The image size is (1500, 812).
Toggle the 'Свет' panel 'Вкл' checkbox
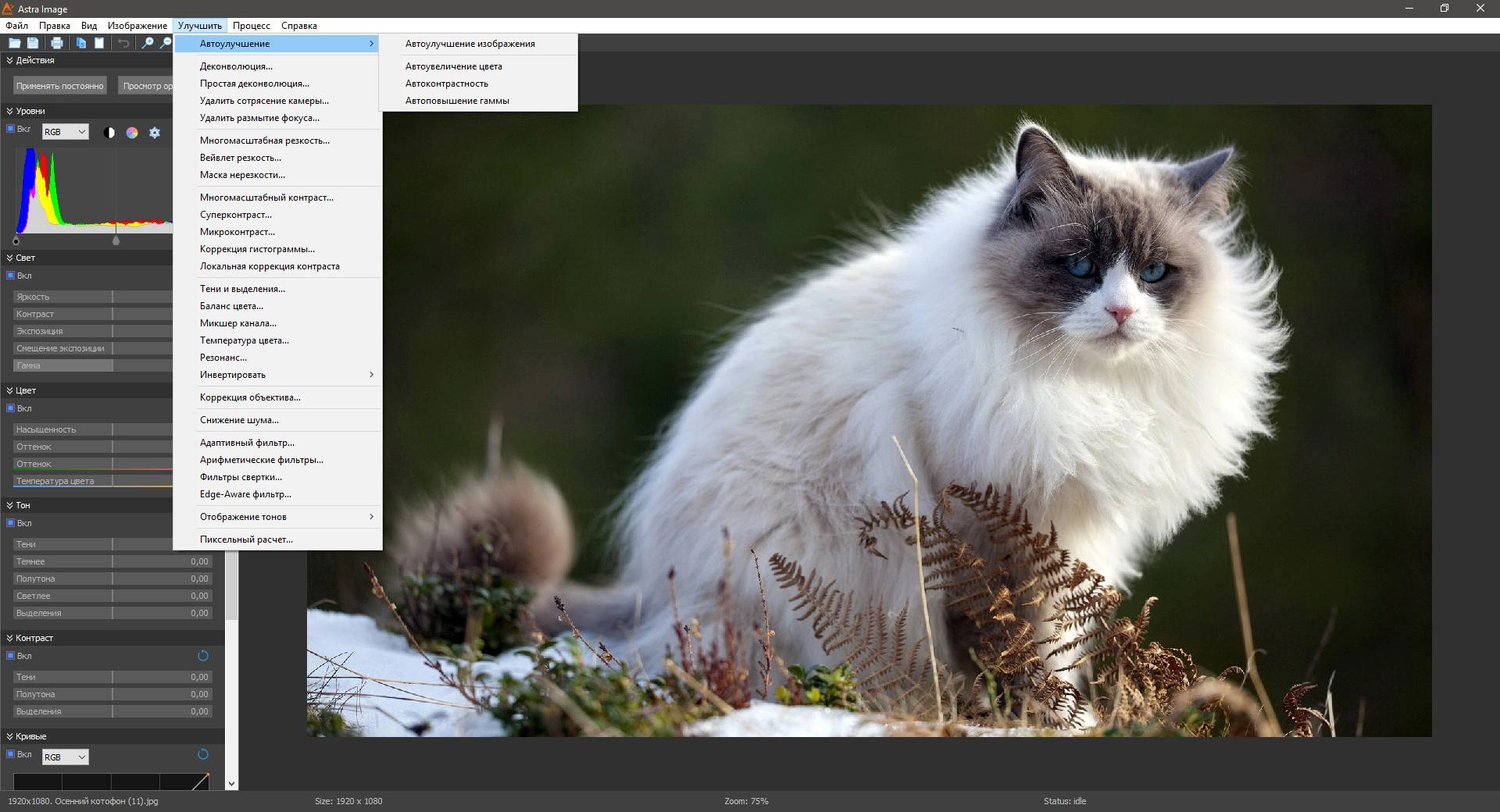[11, 276]
